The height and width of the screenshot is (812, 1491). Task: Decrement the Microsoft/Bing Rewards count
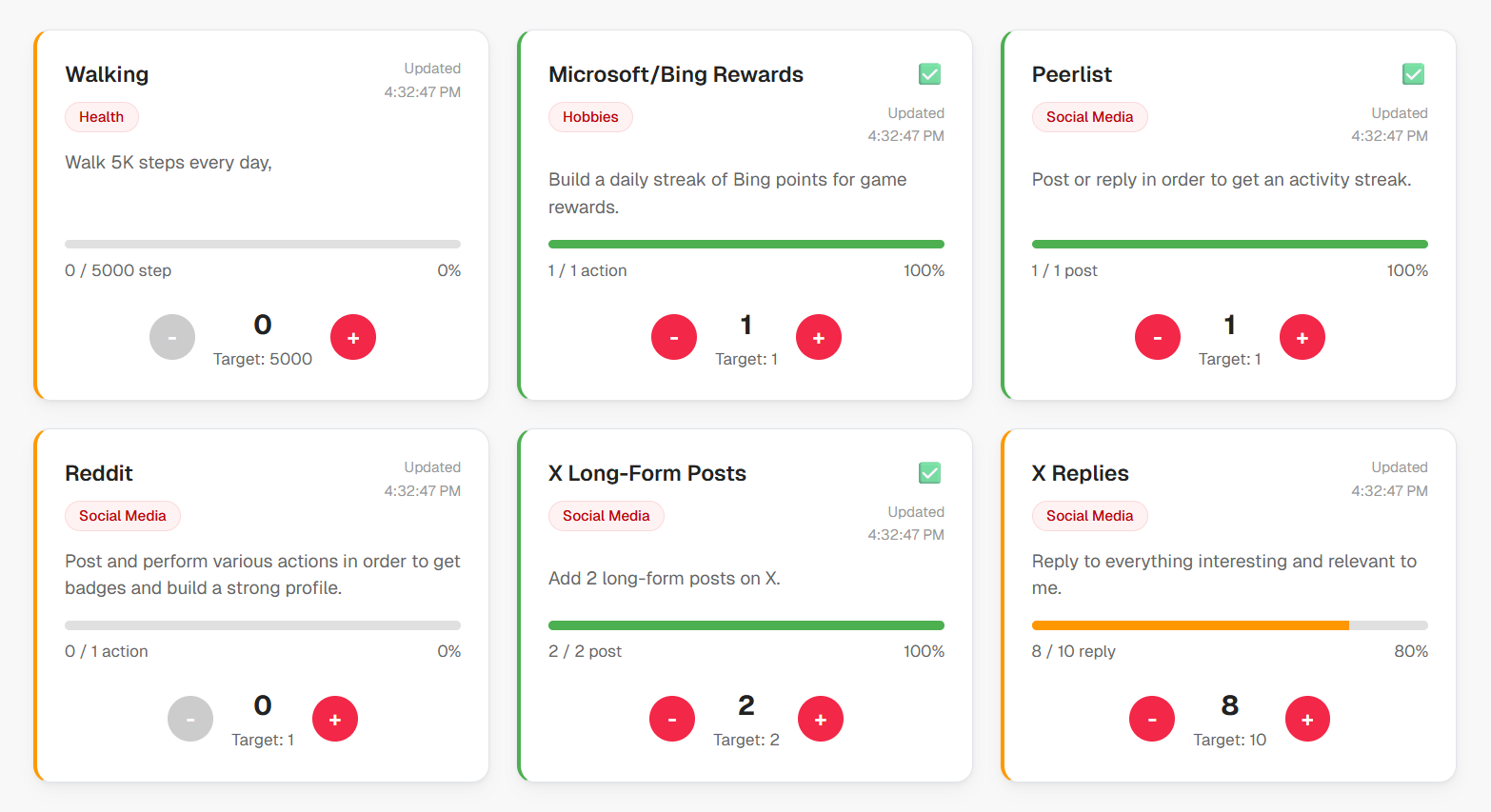click(674, 336)
